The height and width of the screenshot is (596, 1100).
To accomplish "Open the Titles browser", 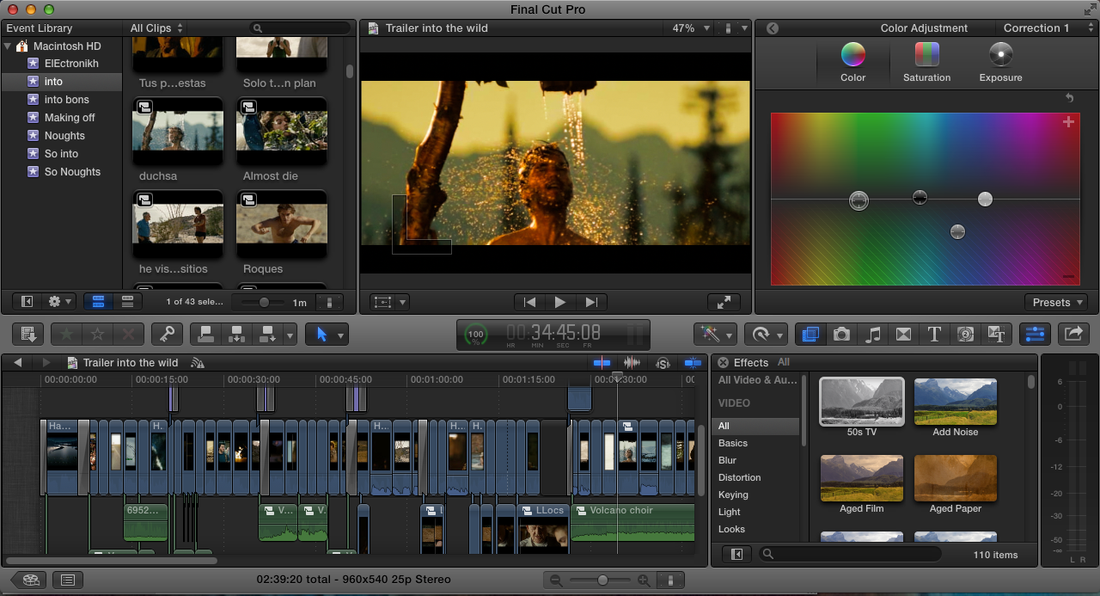I will coord(933,334).
